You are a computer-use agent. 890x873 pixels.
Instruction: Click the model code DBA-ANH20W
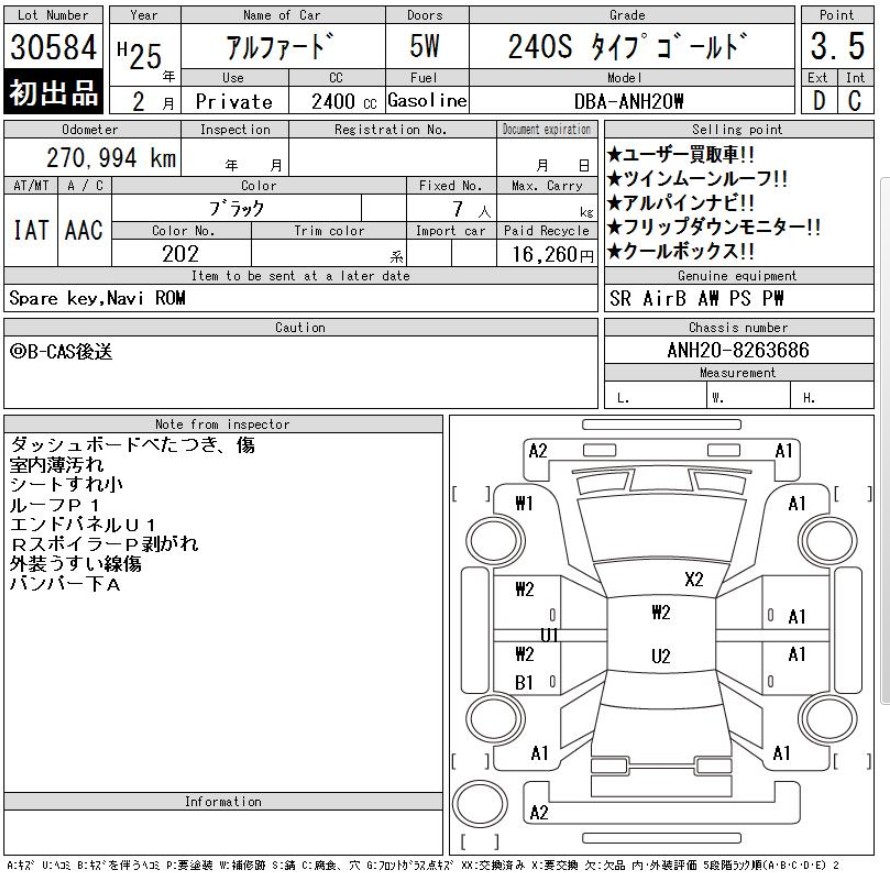pos(633,101)
